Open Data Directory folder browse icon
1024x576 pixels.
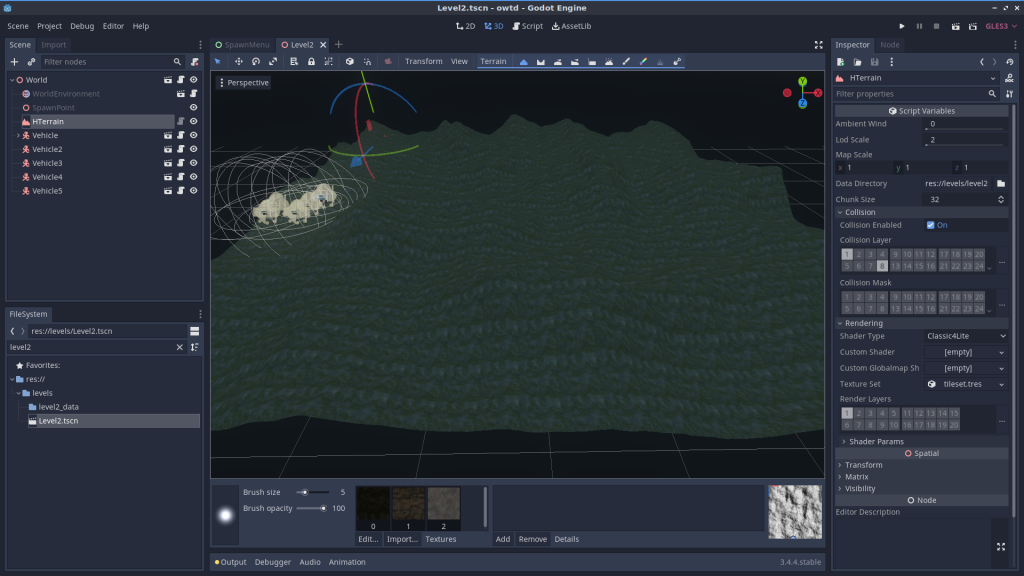[1001, 184]
